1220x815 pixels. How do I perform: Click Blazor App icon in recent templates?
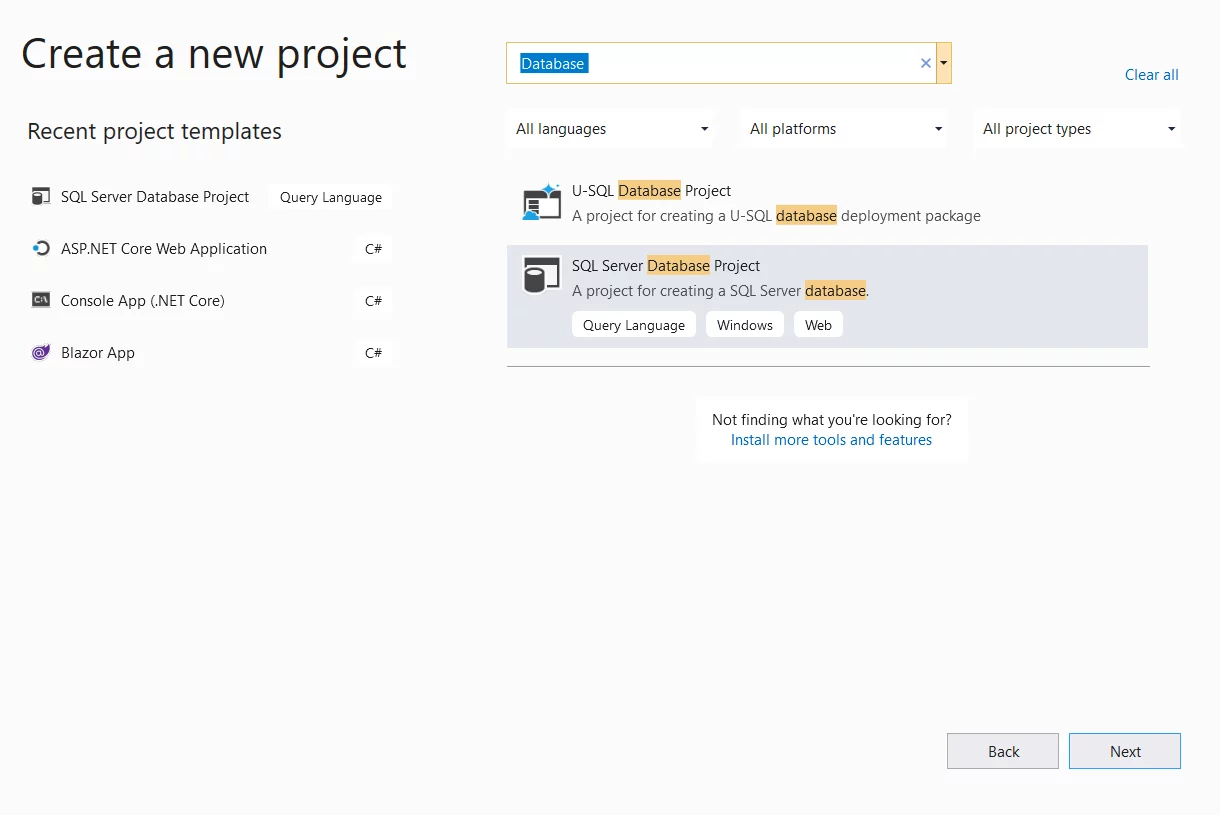point(41,353)
